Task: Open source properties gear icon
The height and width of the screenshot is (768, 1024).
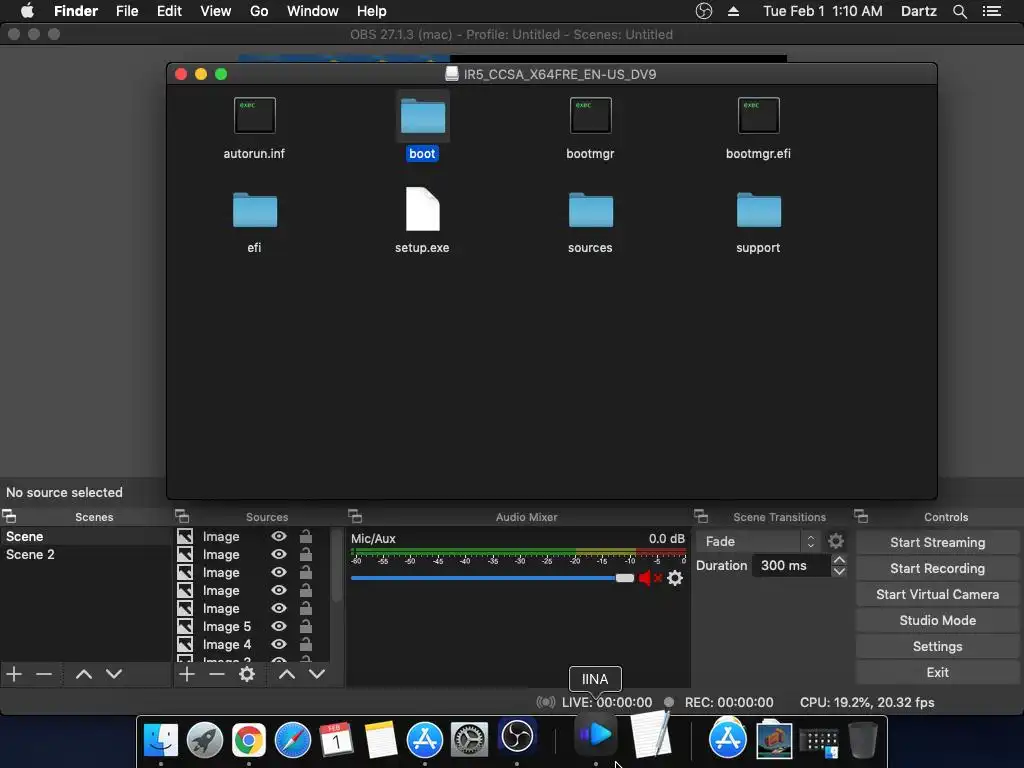Action: pos(247,674)
